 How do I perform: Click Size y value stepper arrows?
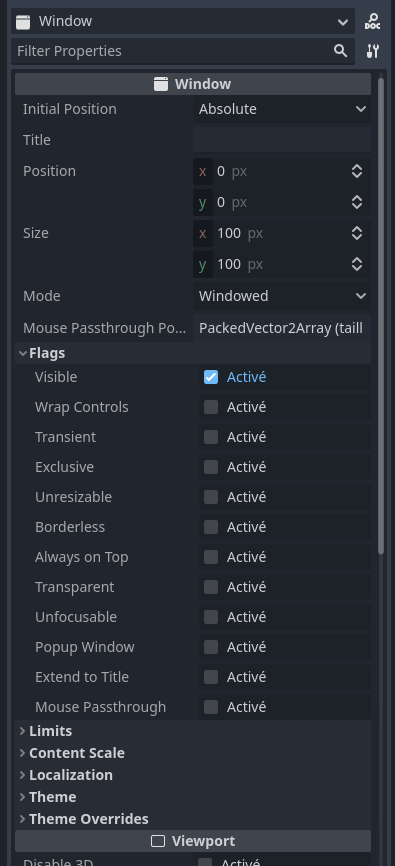coord(357,264)
